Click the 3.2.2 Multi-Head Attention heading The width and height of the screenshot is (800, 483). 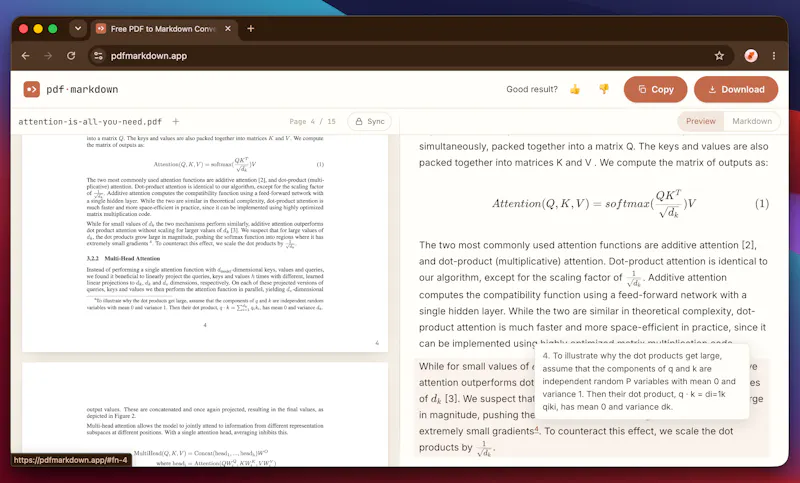click(x=123, y=259)
